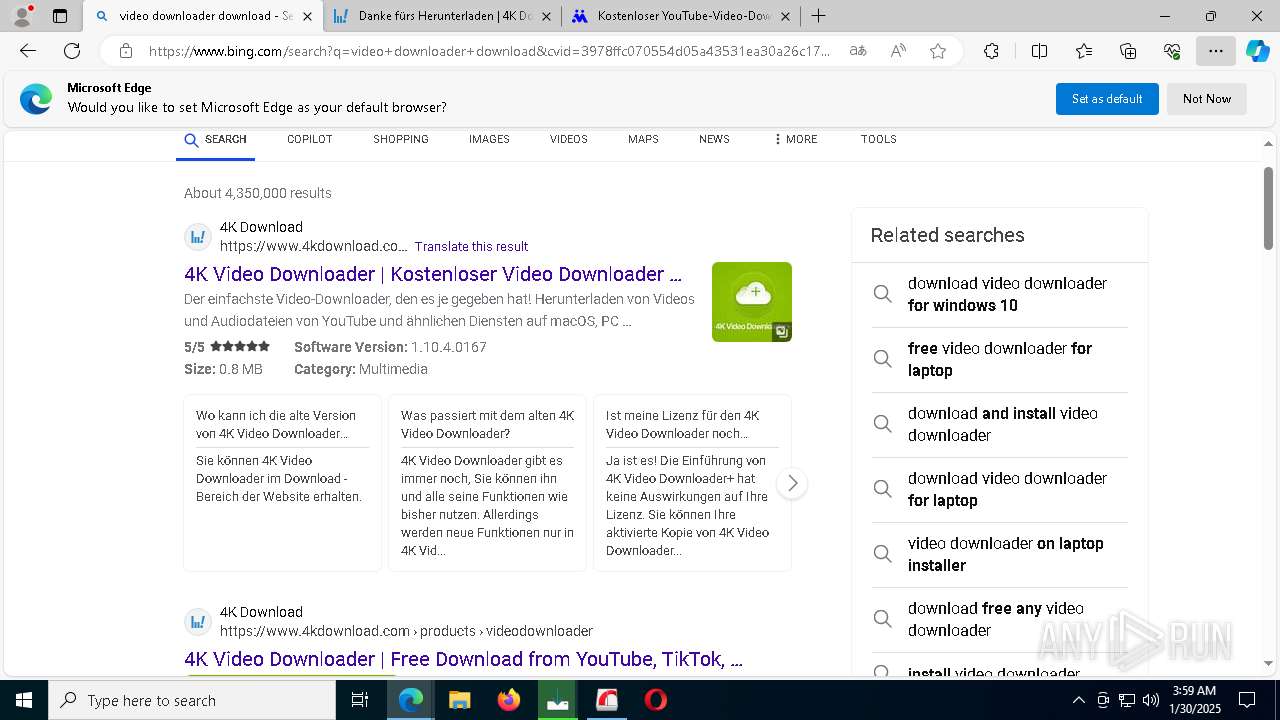Open the taskbar clock and date
This screenshot has height=720, width=1280.
(1194, 700)
